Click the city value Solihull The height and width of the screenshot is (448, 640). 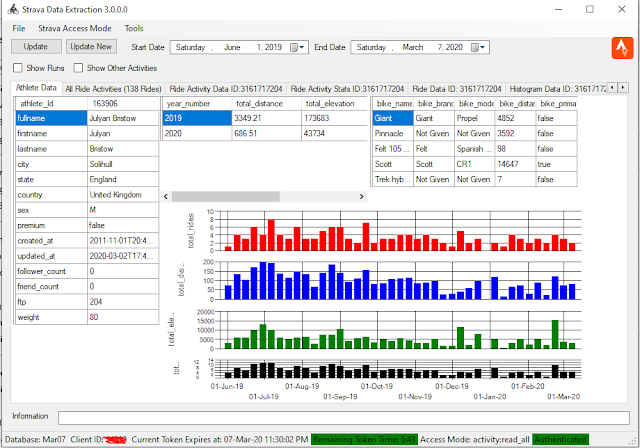point(123,164)
